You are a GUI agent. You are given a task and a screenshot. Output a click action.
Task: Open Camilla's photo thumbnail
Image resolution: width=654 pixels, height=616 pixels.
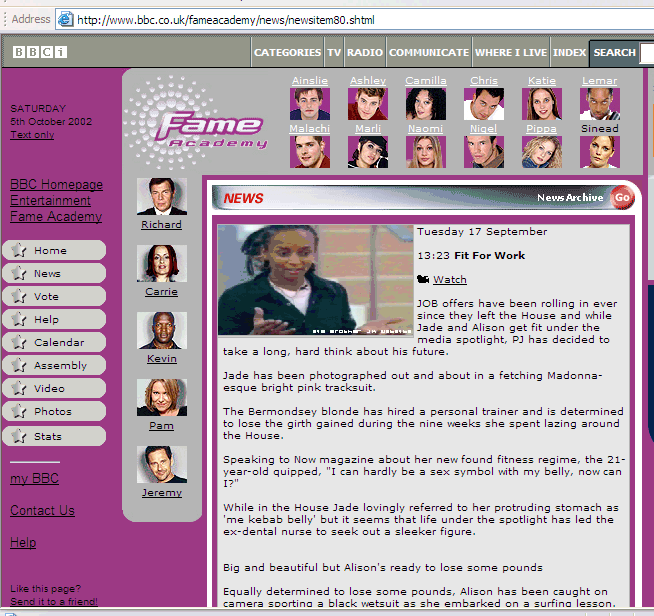426,104
